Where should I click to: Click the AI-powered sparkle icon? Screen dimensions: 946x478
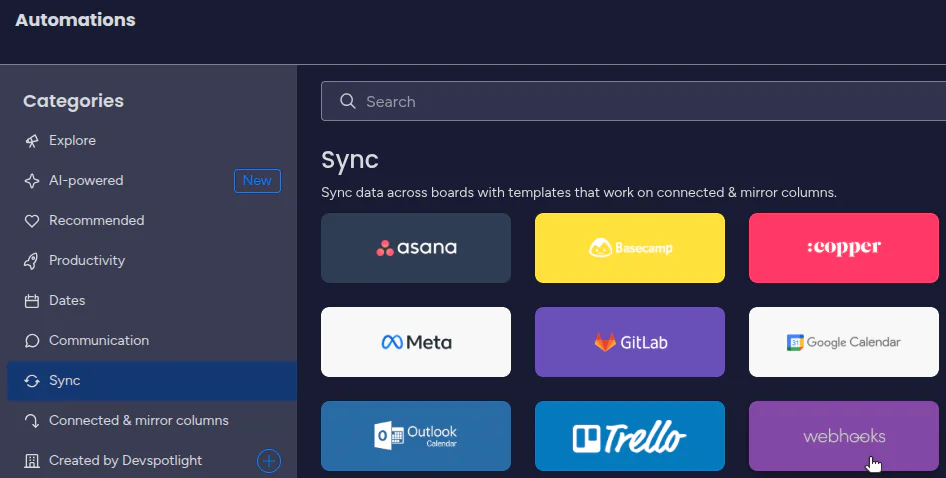(x=31, y=180)
